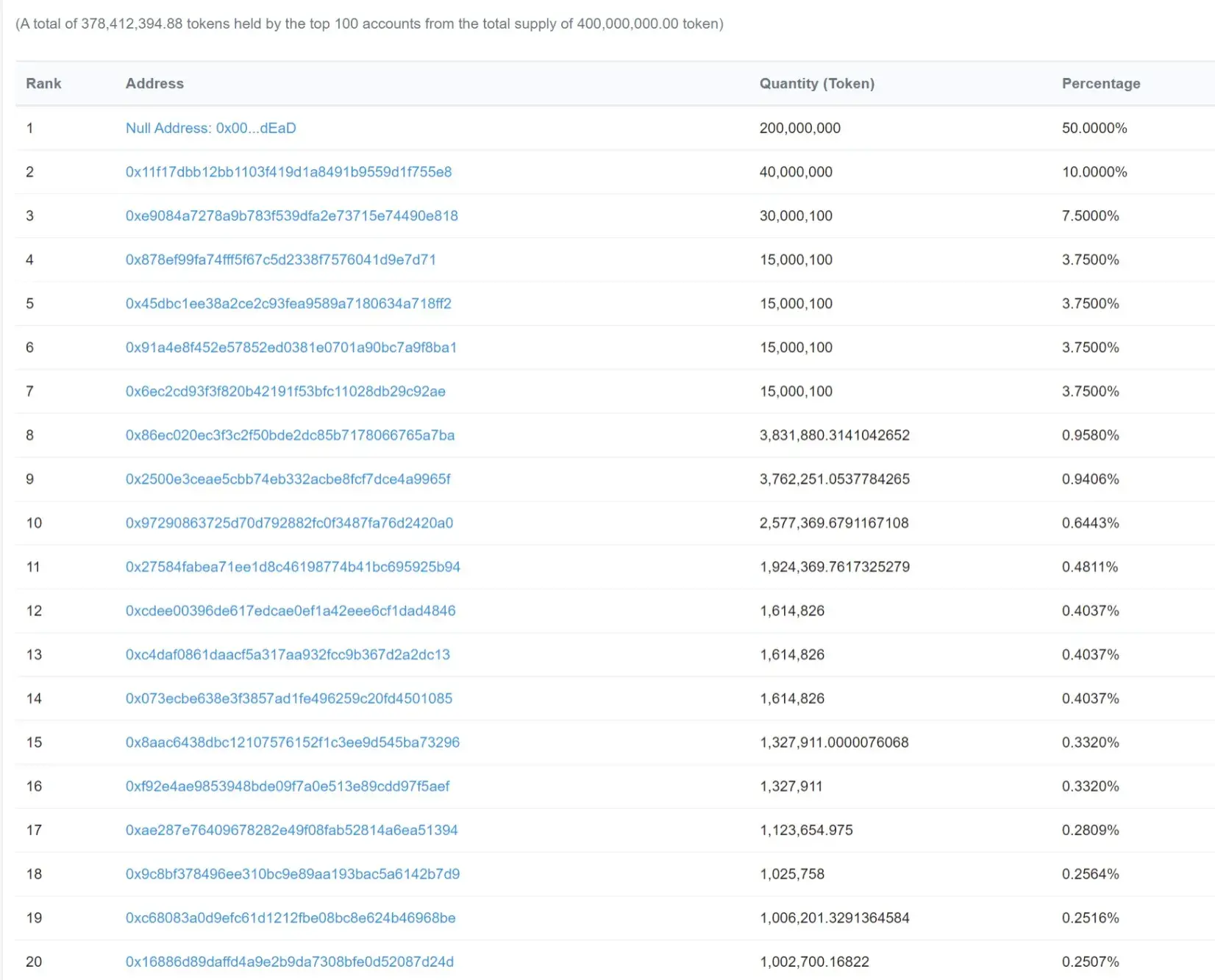Open address 0xae287e76409678282e49f08fab52814a6ea51394
This screenshot has width=1215, height=980.
(x=291, y=830)
